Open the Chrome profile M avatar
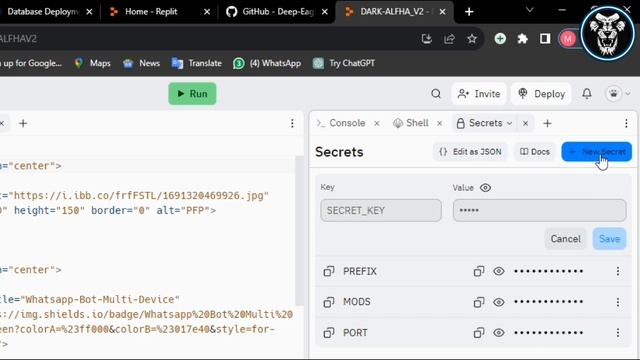The width and height of the screenshot is (640, 360). click(x=568, y=39)
